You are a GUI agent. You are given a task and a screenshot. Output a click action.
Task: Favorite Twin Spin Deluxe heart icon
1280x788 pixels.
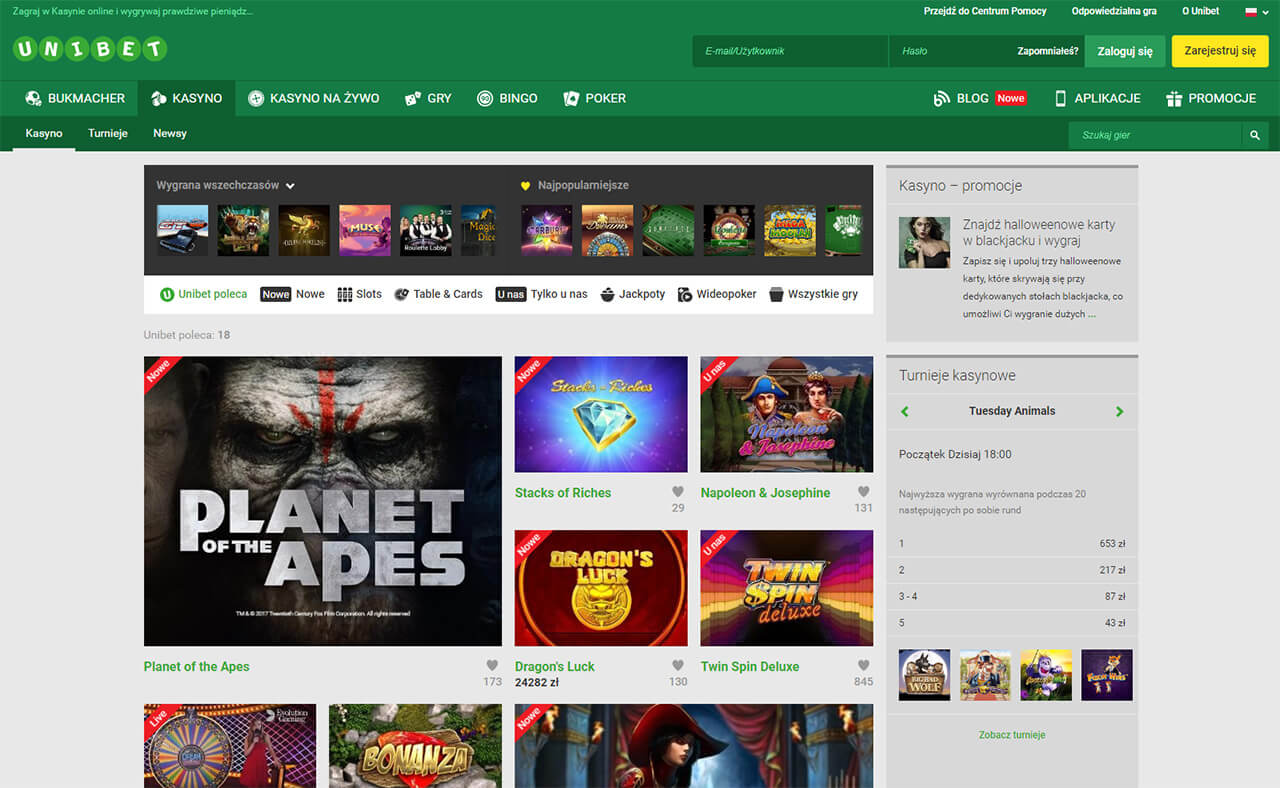point(864,666)
